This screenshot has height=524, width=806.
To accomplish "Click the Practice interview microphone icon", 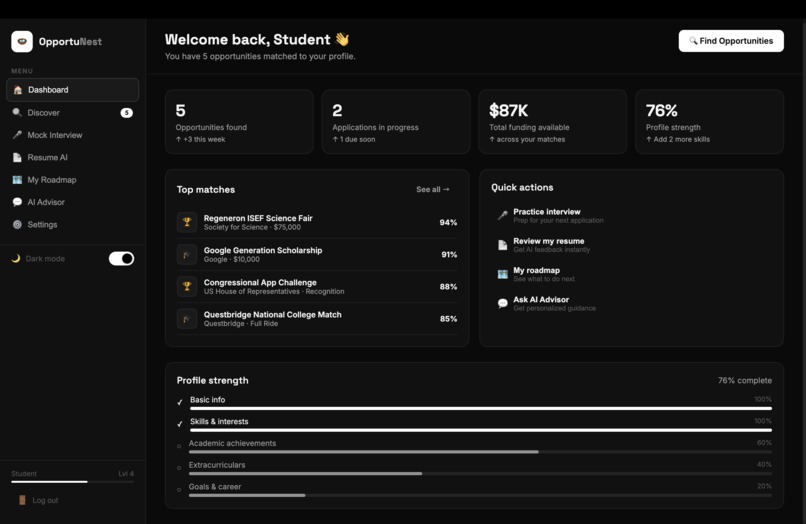I will pos(503,215).
